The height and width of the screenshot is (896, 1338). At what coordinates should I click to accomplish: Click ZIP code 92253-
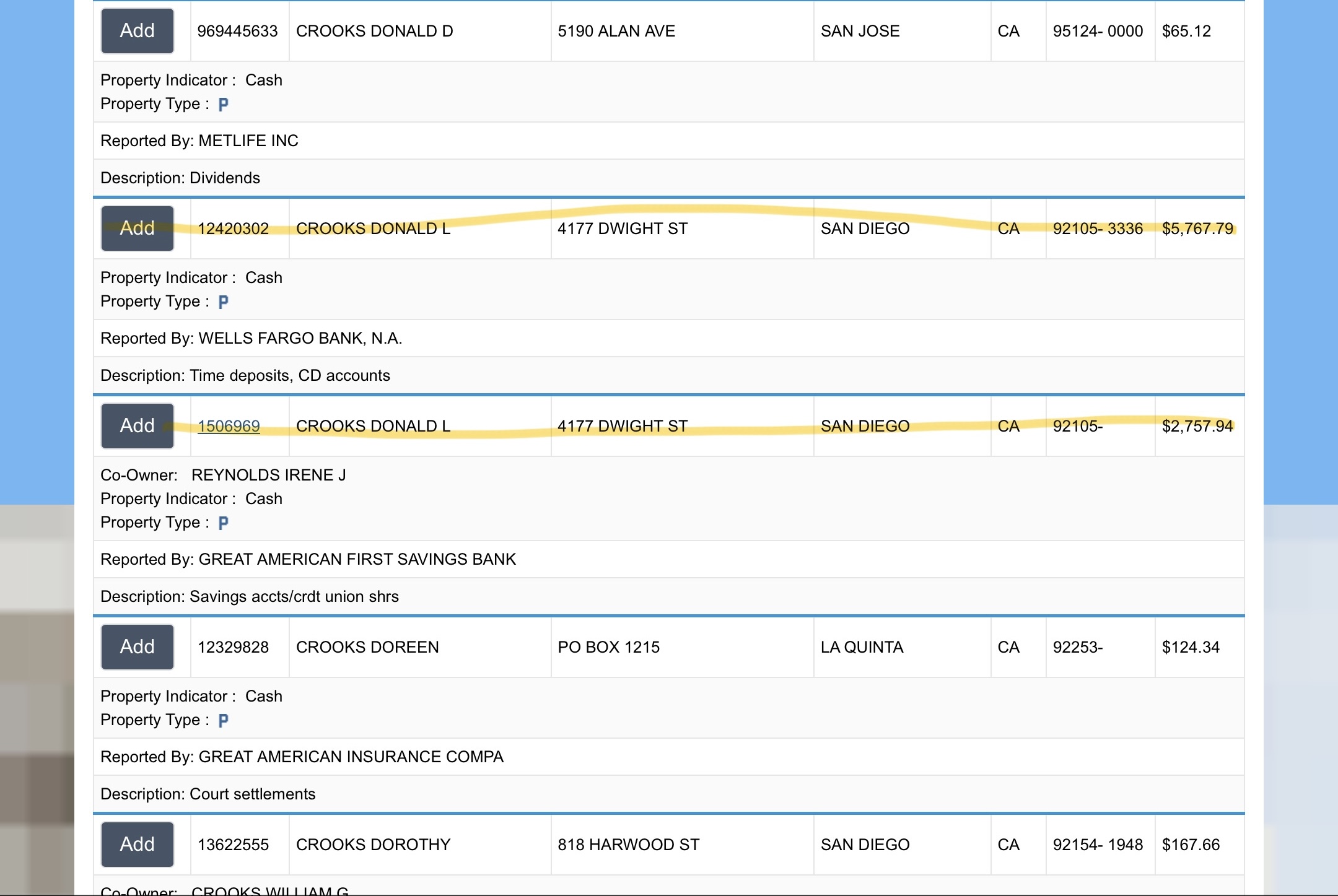click(x=1078, y=647)
